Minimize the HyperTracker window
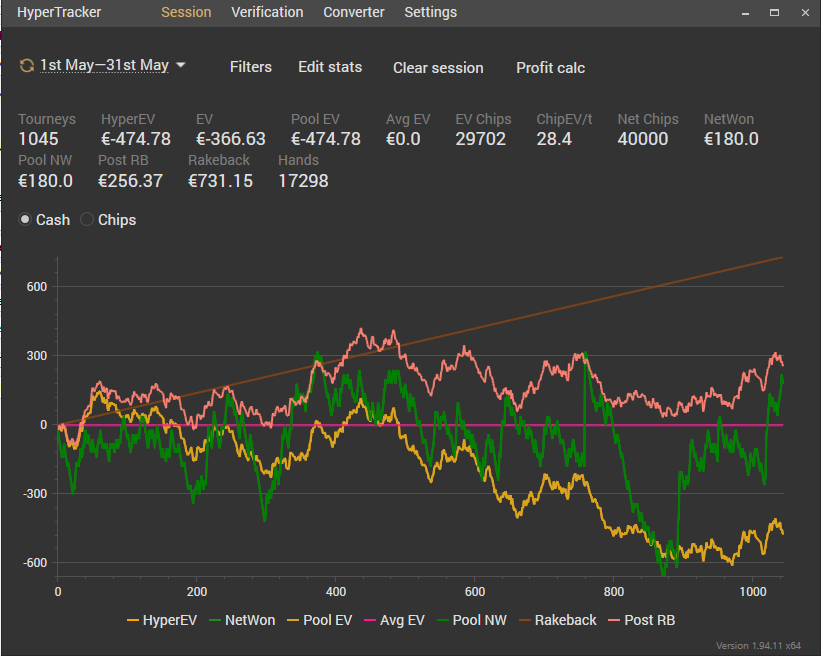Image resolution: width=821 pixels, height=656 pixels. 745,13
